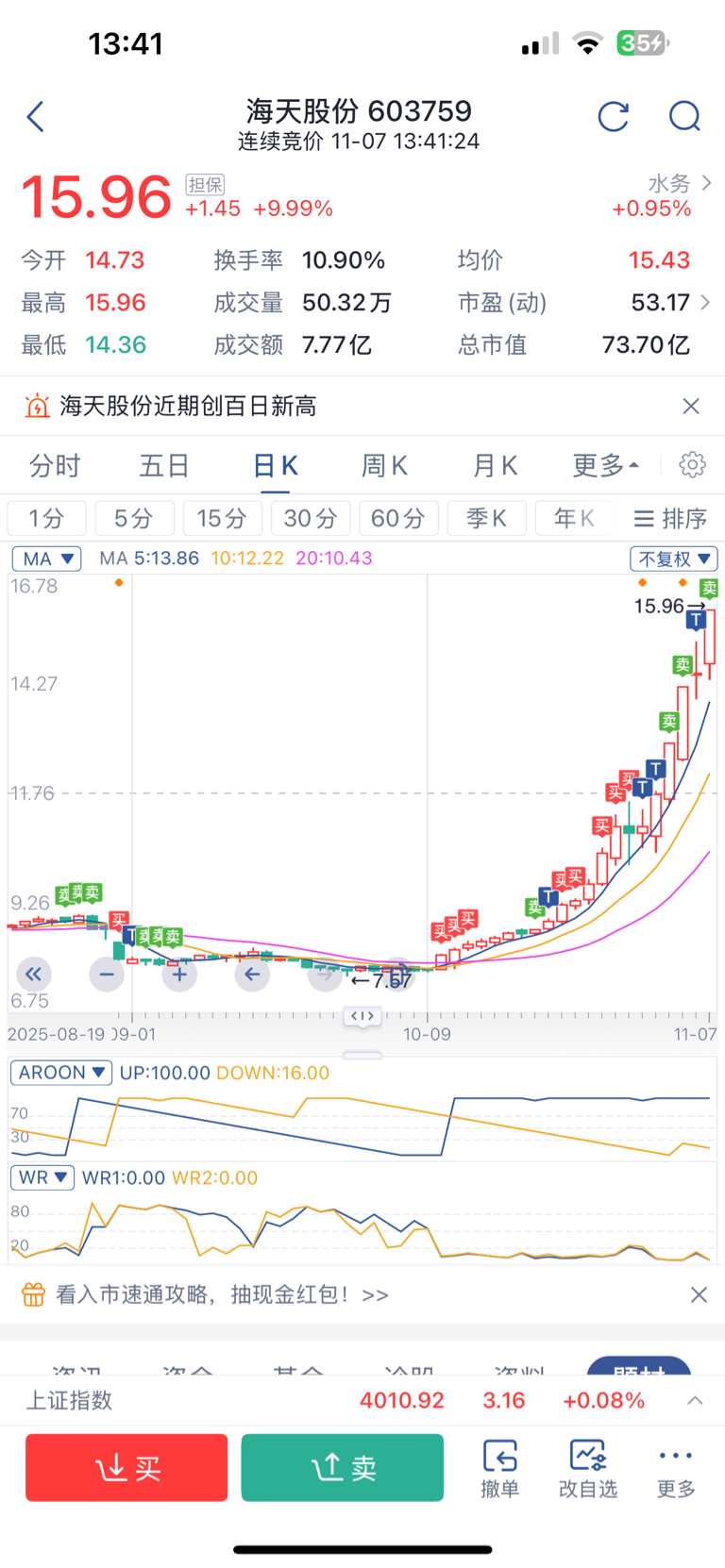Select the 60分 period option

pyautogui.click(x=398, y=518)
